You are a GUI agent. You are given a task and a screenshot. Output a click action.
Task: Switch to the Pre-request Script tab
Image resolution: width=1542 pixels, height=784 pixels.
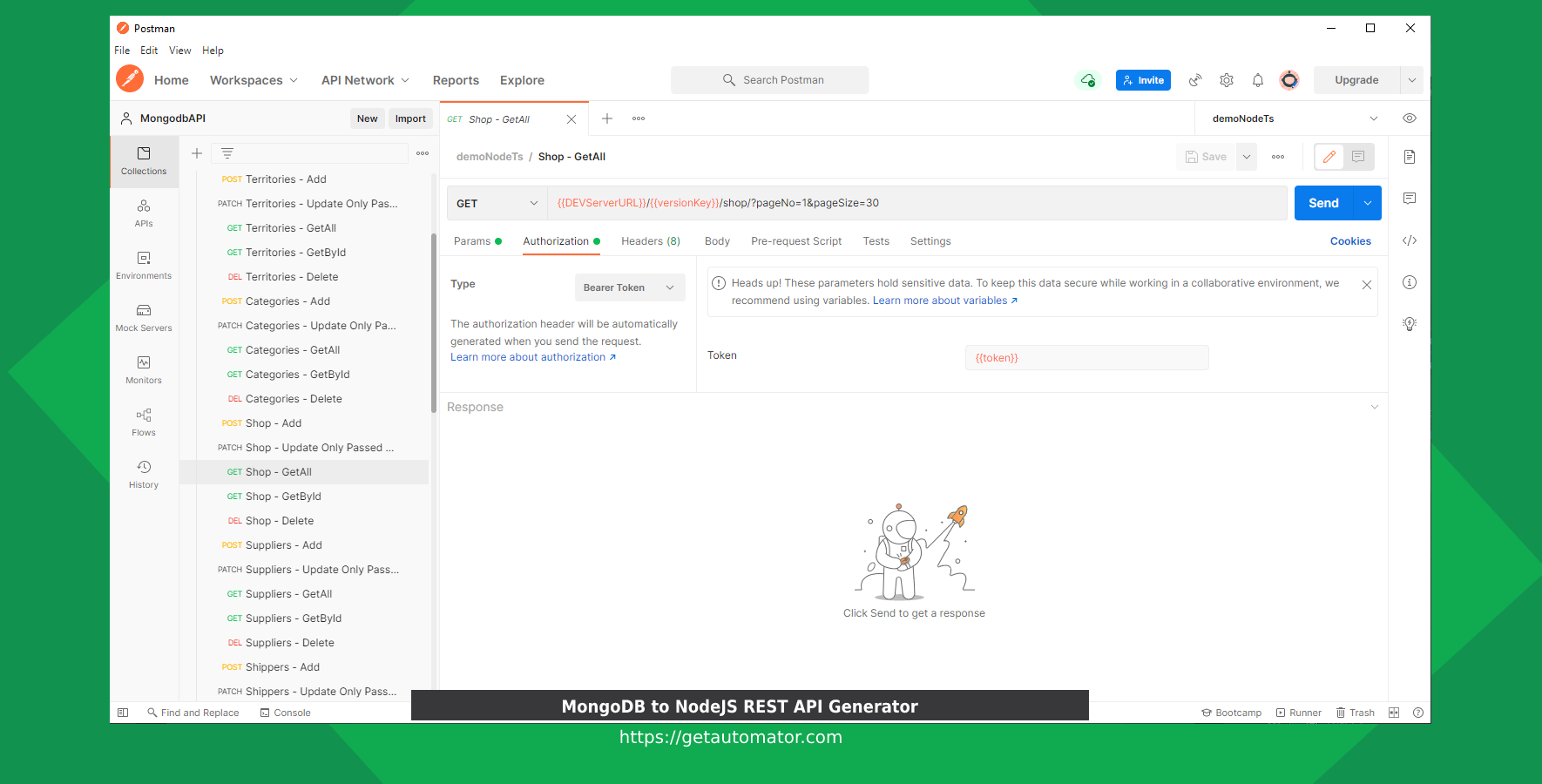point(796,241)
